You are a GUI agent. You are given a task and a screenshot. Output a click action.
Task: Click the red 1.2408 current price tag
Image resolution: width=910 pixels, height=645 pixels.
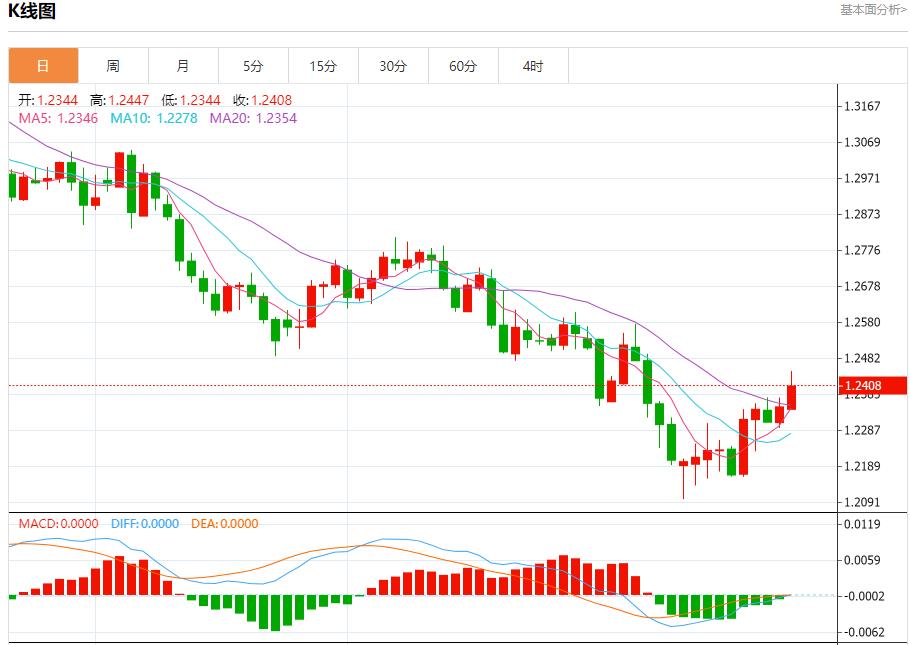pos(871,386)
